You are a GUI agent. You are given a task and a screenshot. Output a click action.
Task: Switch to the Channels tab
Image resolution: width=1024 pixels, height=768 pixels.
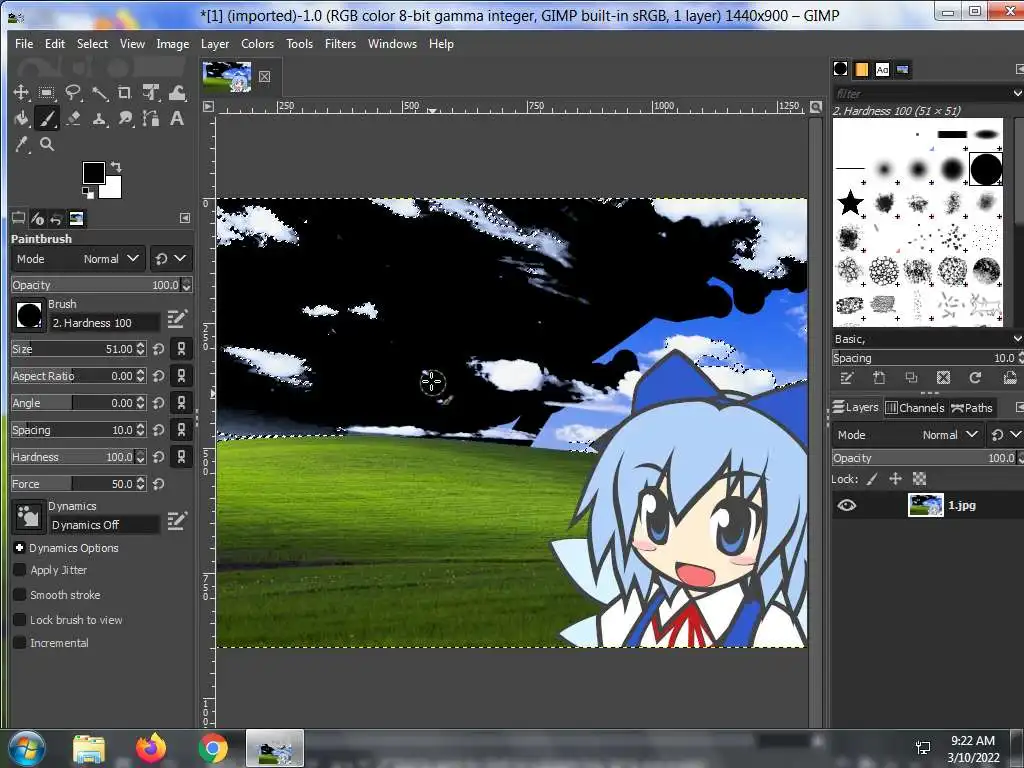click(x=915, y=408)
